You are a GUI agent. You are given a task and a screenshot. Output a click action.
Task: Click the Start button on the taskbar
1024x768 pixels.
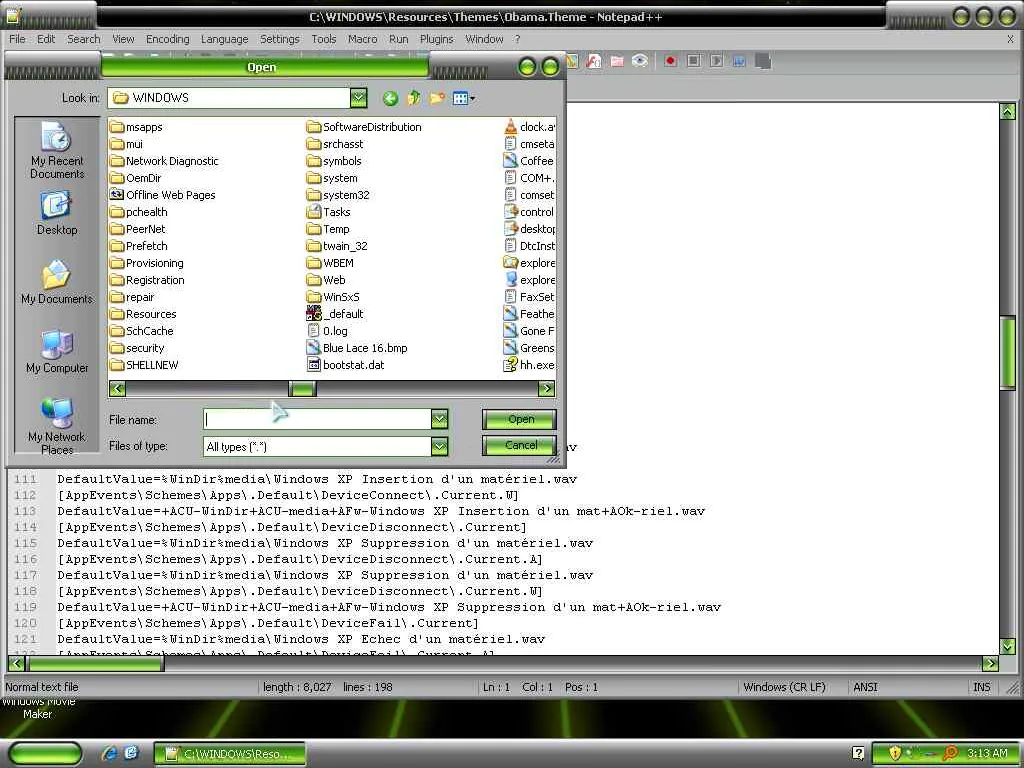coord(45,753)
